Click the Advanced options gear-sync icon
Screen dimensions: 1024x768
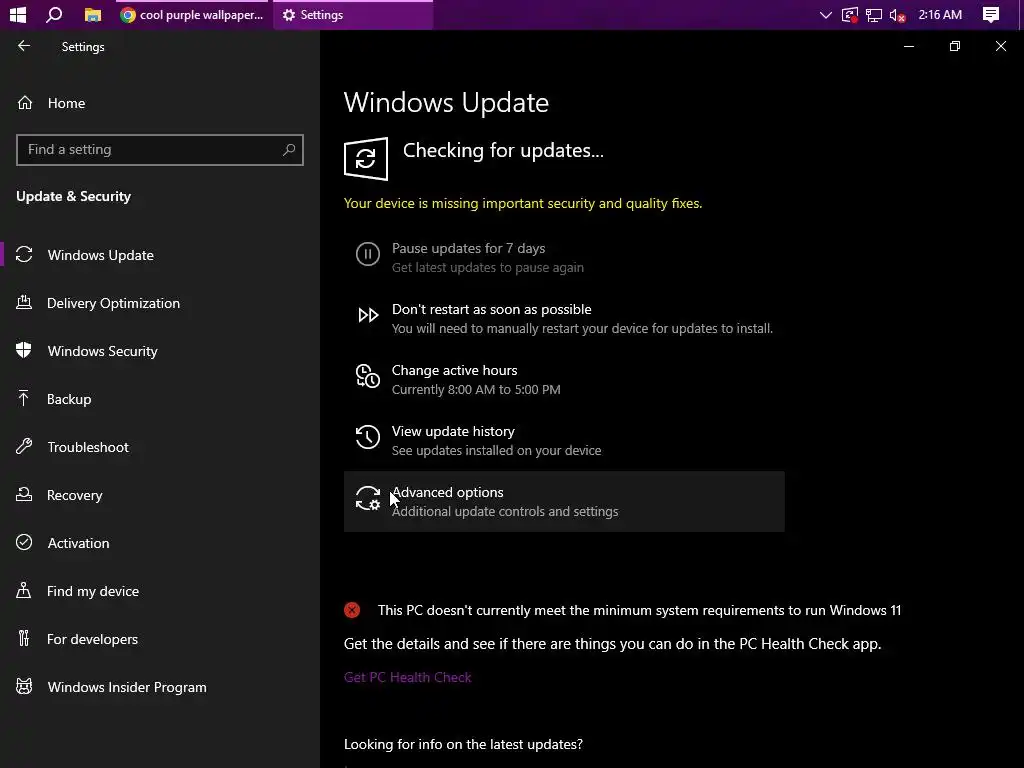(x=368, y=498)
